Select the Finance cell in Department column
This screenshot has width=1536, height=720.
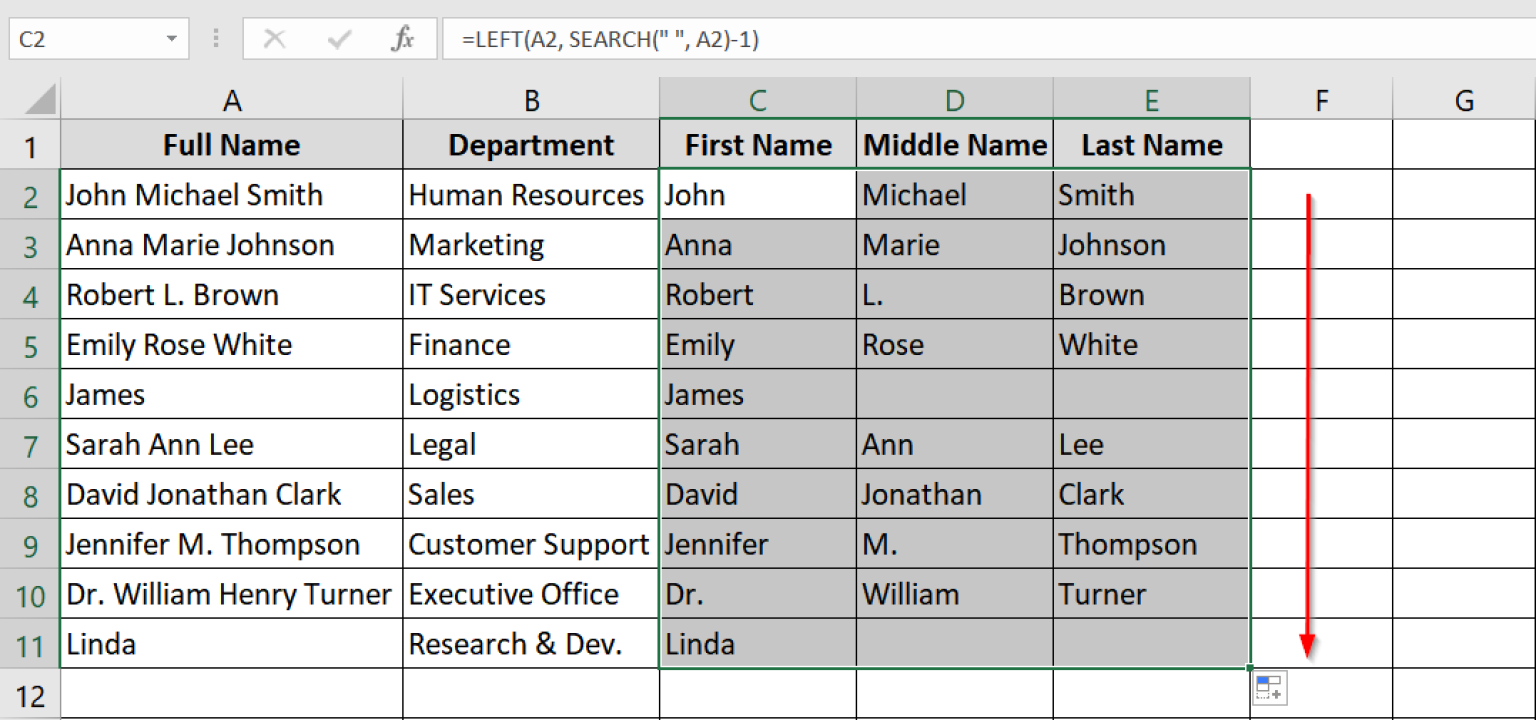(x=531, y=344)
